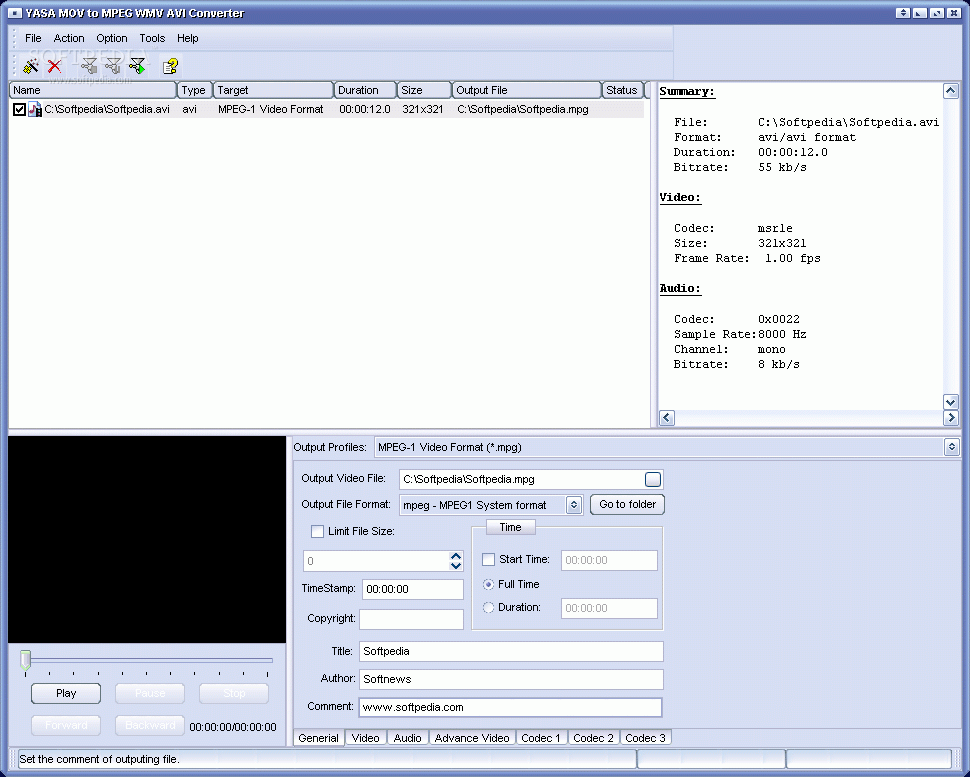Click the Start Time value field
This screenshot has width=970, height=777.
click(x=609, y=560)
